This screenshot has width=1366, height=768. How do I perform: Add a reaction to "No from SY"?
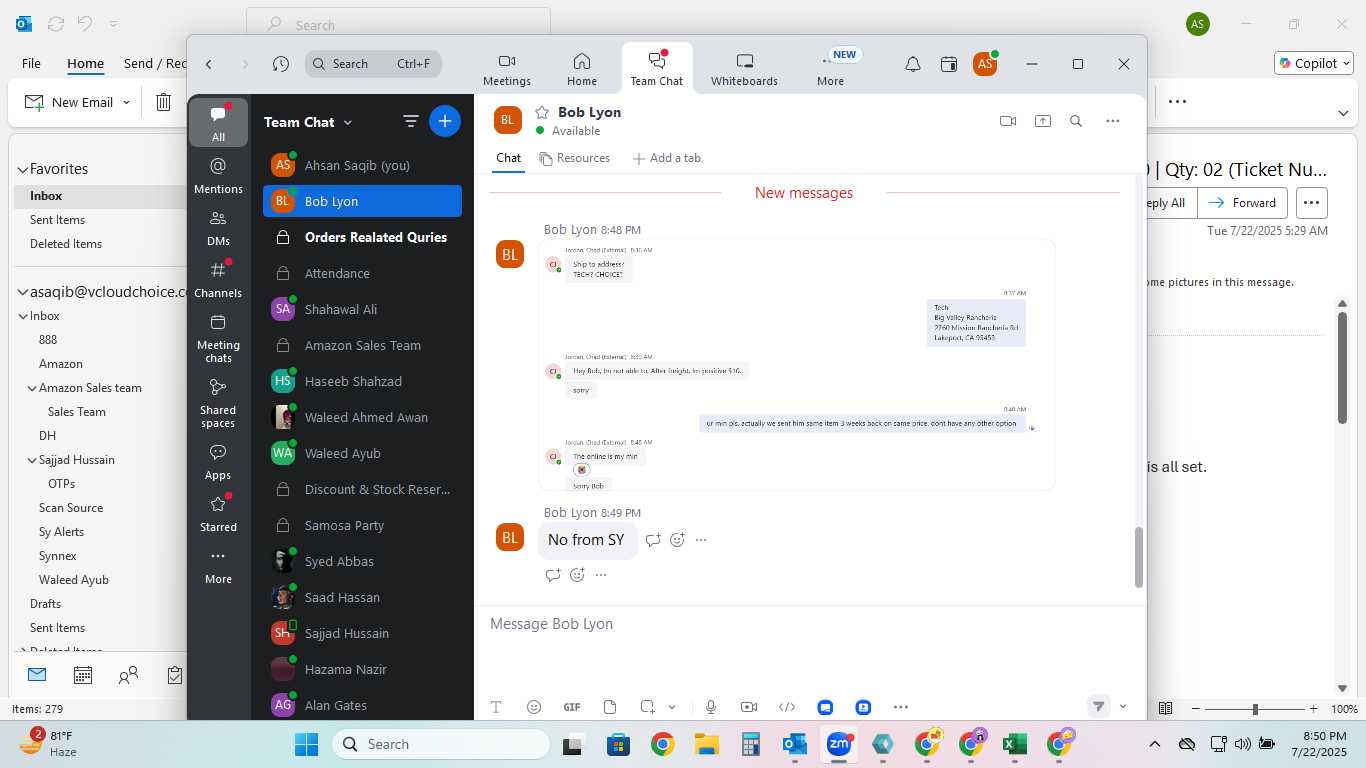[677, 540]
